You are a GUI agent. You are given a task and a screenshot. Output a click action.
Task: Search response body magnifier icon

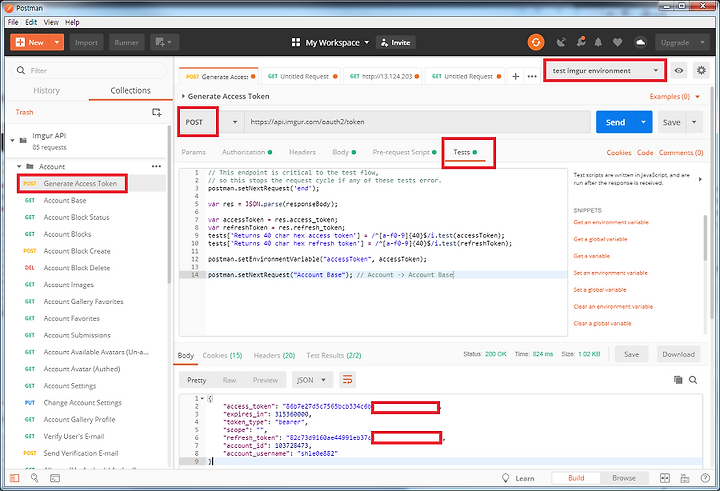point(693,380)
